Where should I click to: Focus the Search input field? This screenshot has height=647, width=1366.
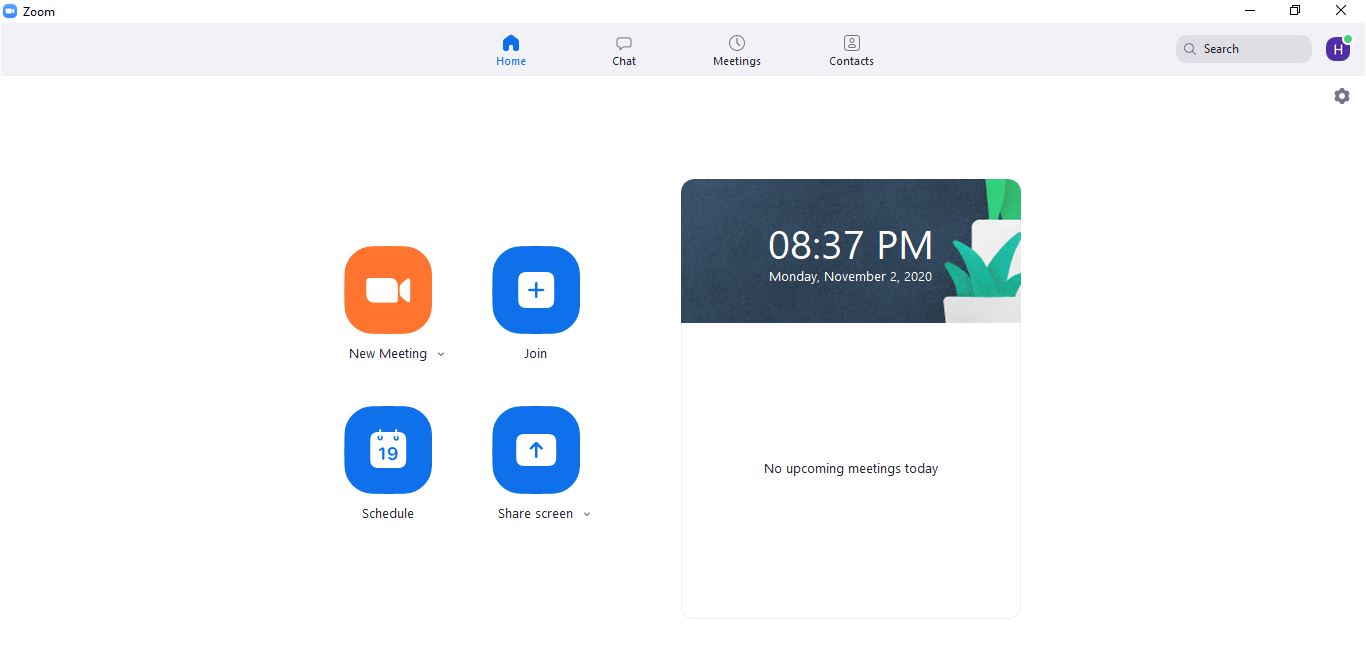(x=1244, y=49)
